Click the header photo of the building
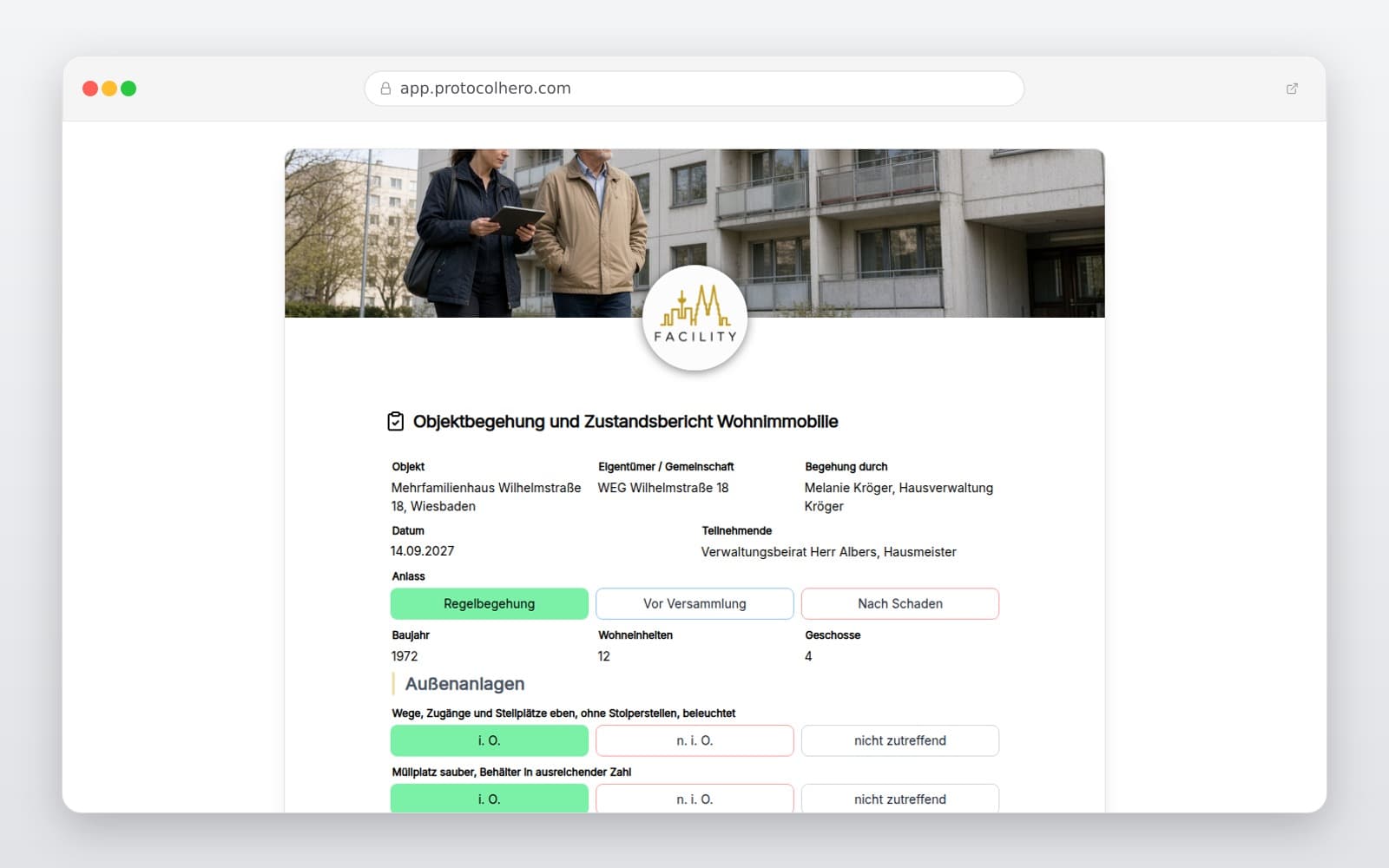1389x868 pixels. click(x=694, y=233)
